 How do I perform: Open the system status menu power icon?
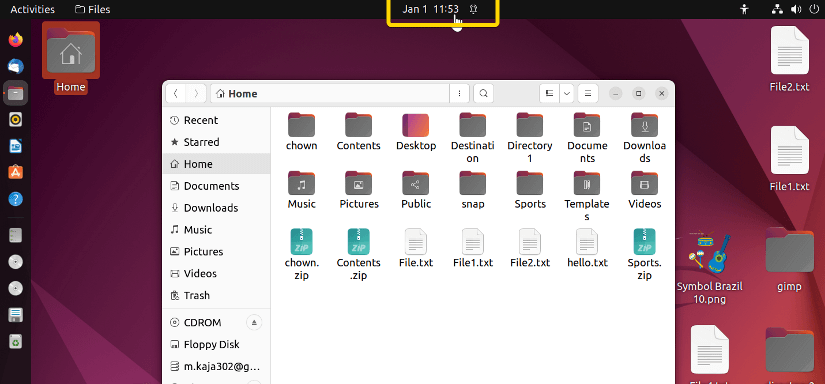[813, 9]
